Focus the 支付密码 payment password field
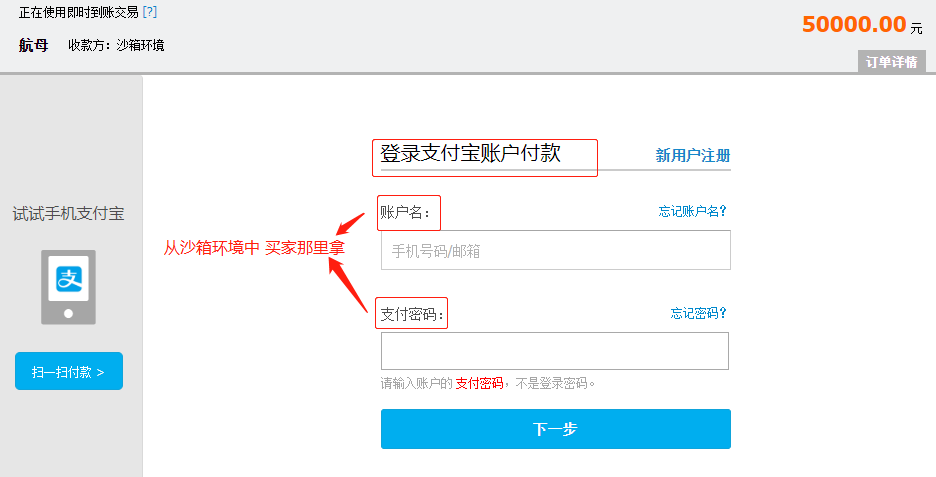 click(x=555, y=351)
